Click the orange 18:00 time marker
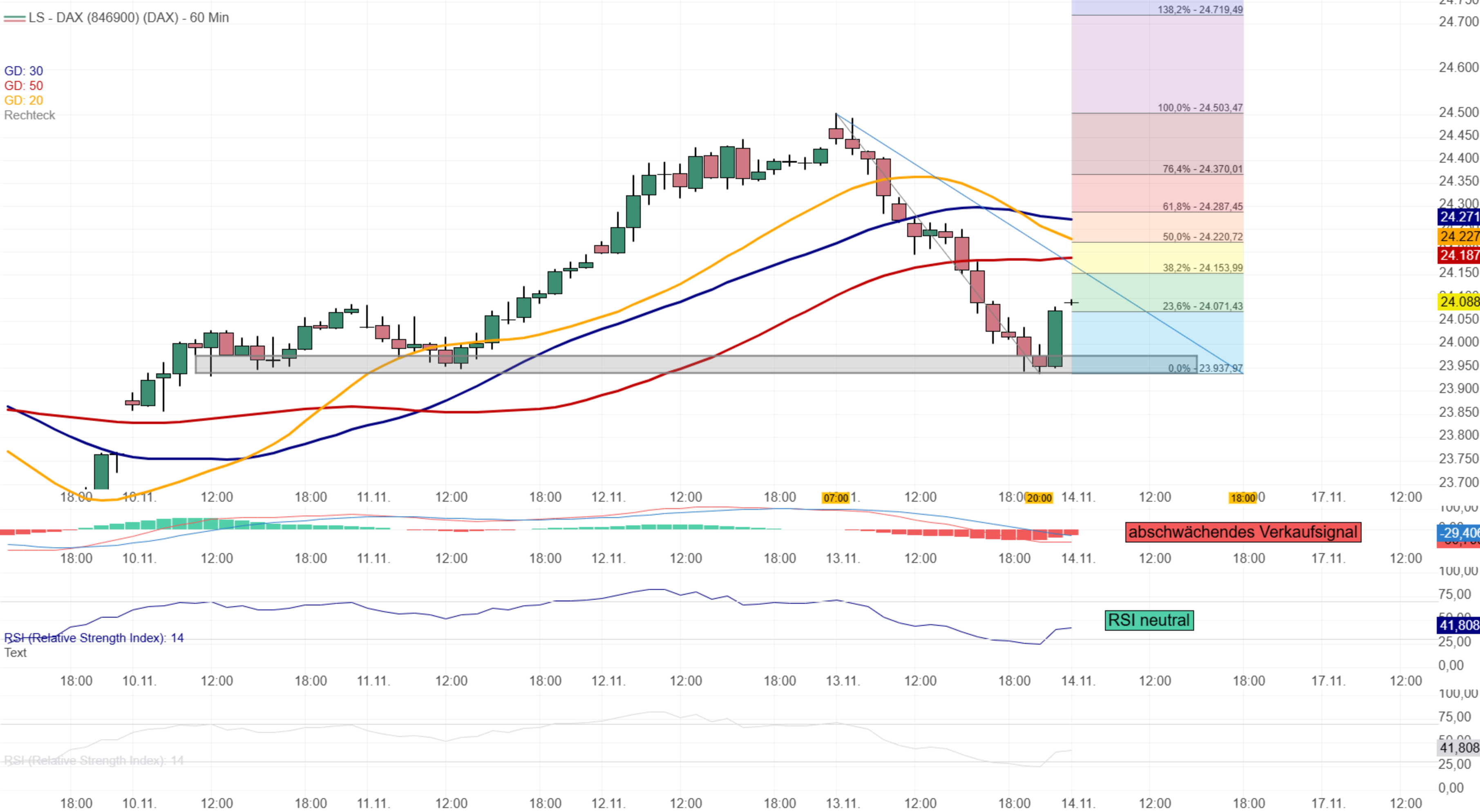This screenshot has width=1480, height=812. coord(1243,498)
